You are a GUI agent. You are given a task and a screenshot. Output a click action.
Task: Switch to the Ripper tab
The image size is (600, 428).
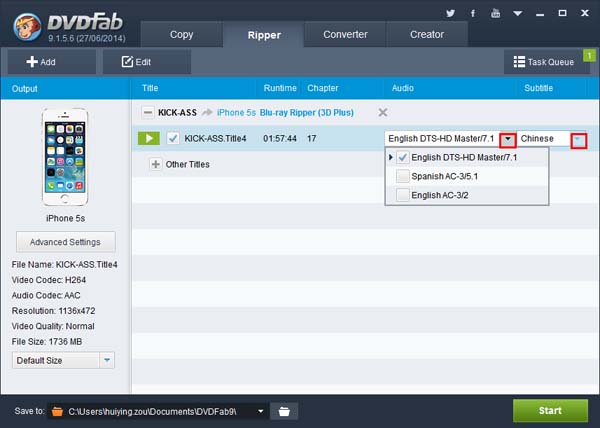tap(264, 35)
